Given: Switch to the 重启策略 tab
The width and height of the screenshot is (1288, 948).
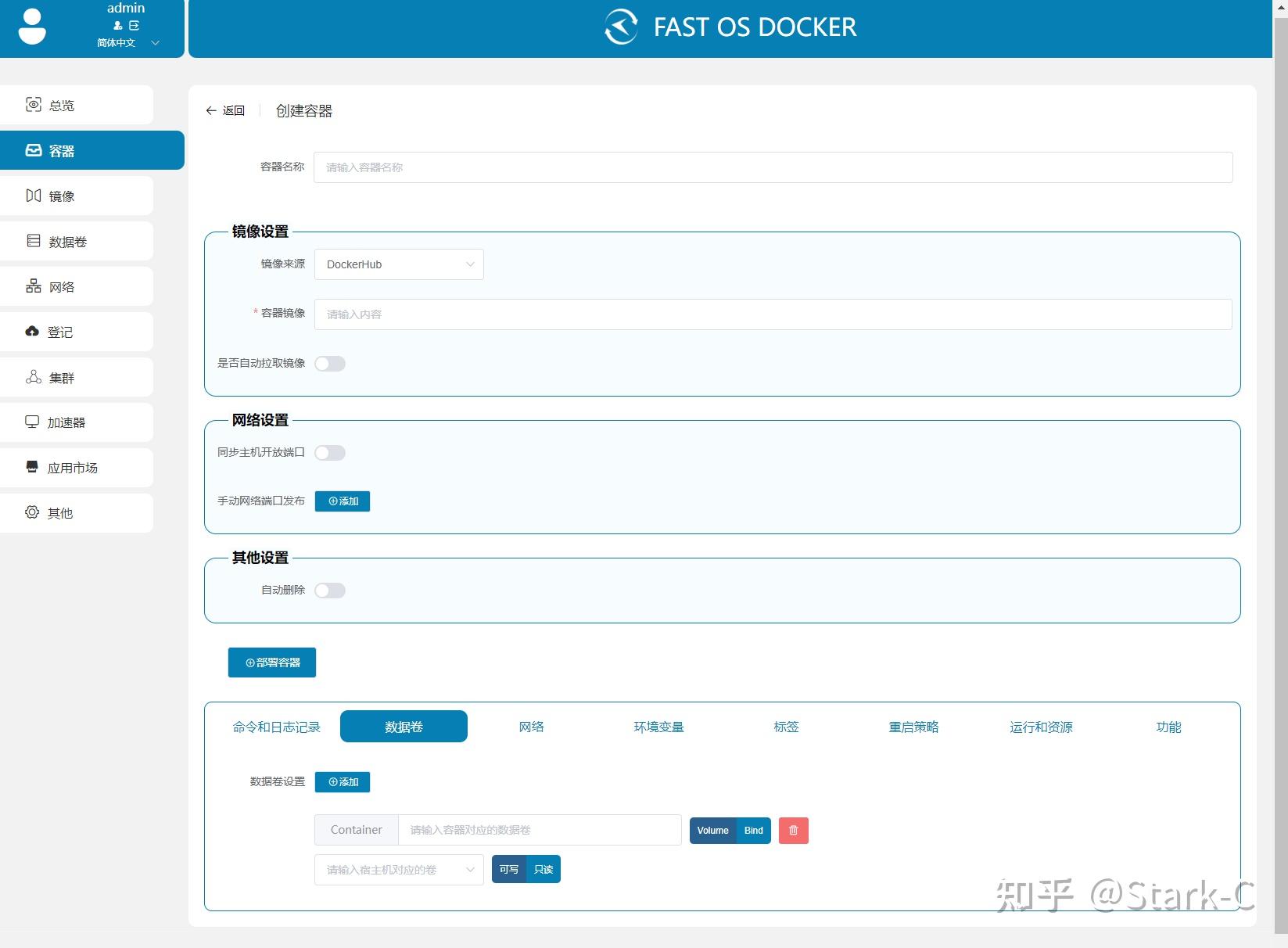Looking at the screenshot, I should 913,727.
